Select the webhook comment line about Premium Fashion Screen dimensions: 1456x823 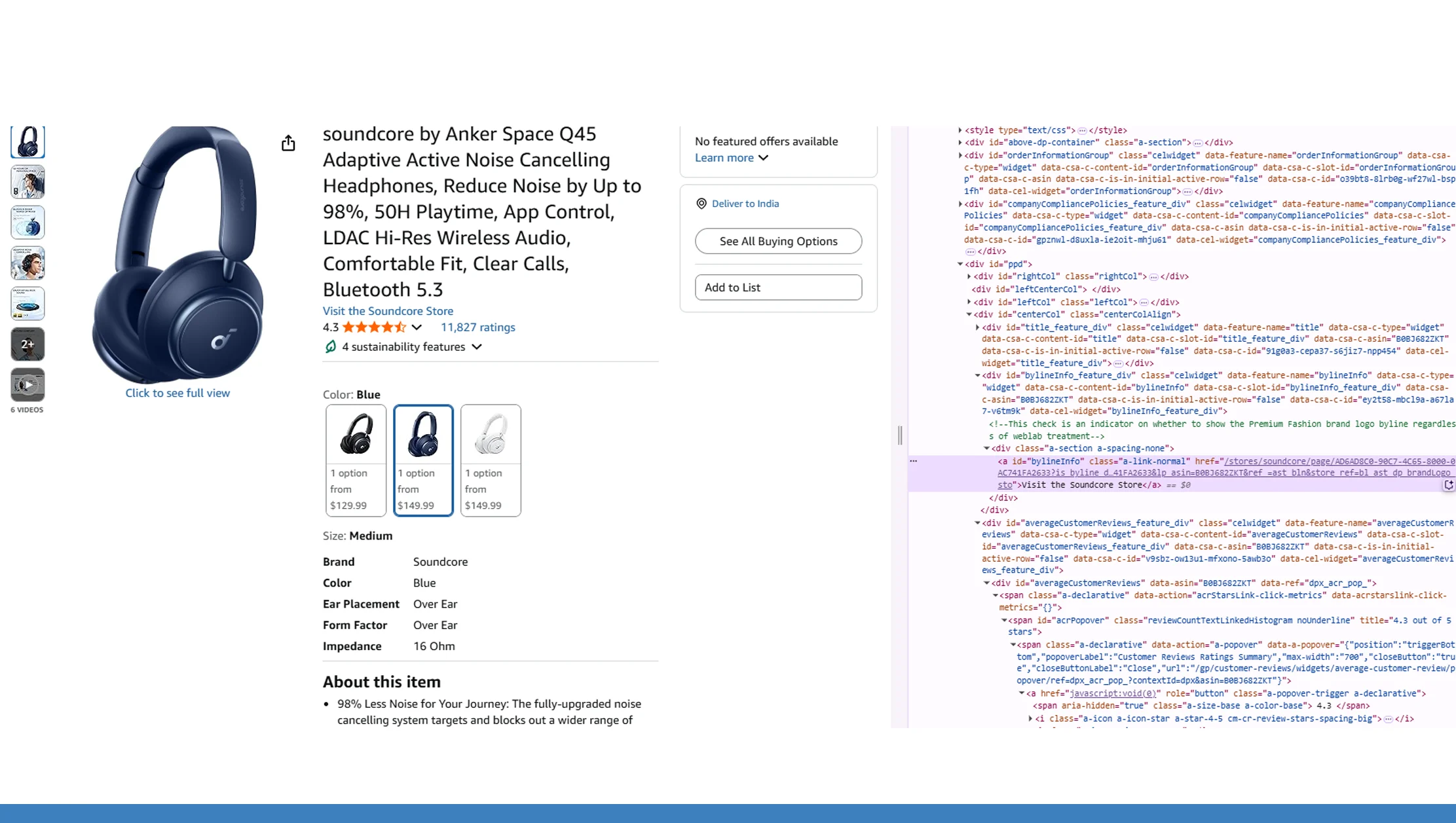click(x=1222, y=430)
